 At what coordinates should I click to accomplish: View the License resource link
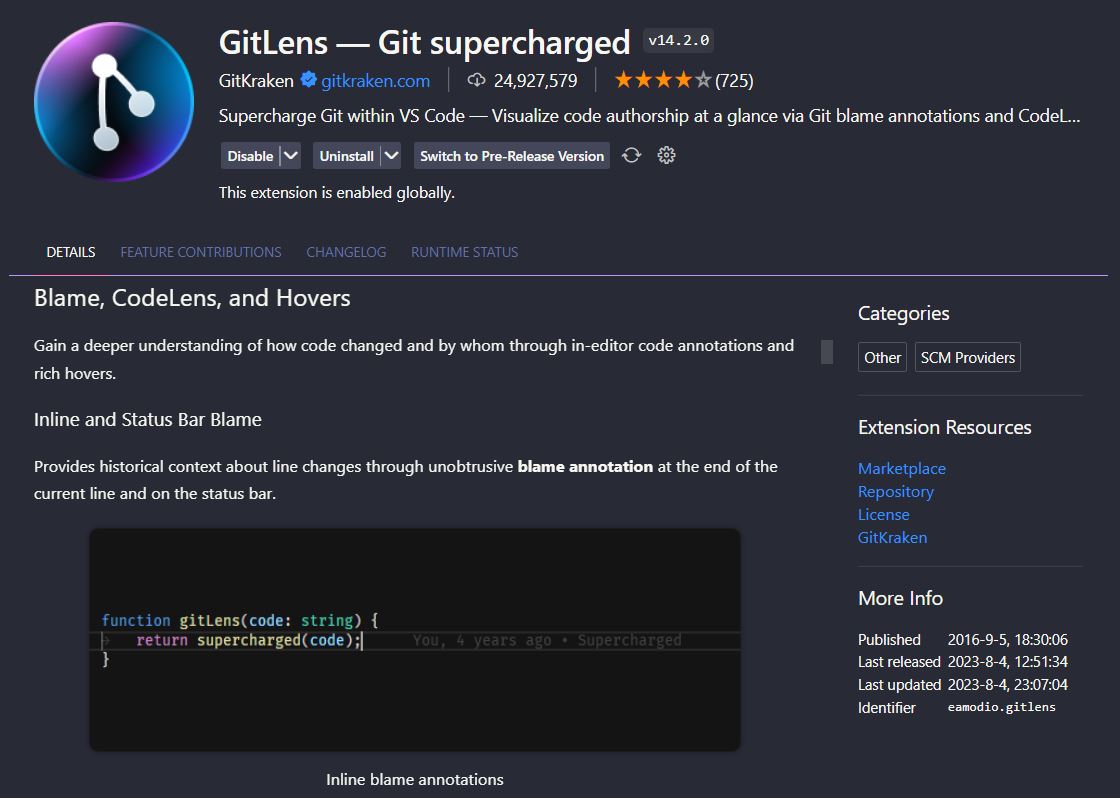(x=884, y=514)
